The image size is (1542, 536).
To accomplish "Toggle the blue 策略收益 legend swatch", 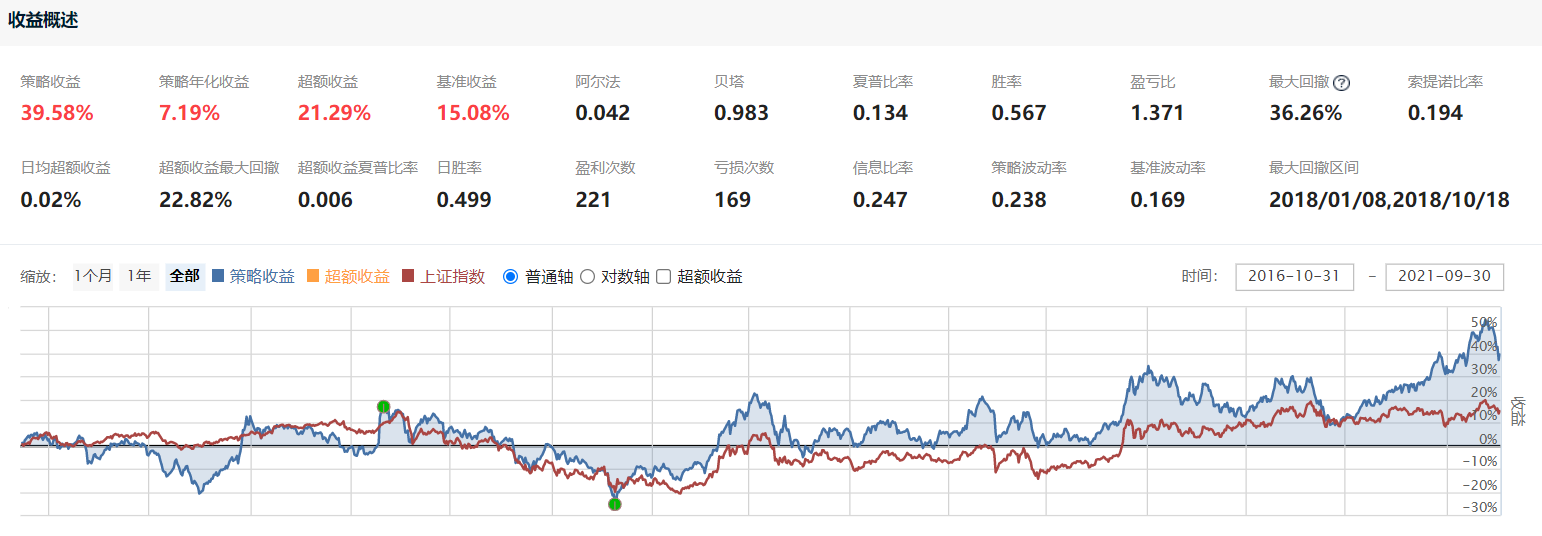I will (219, 276).
